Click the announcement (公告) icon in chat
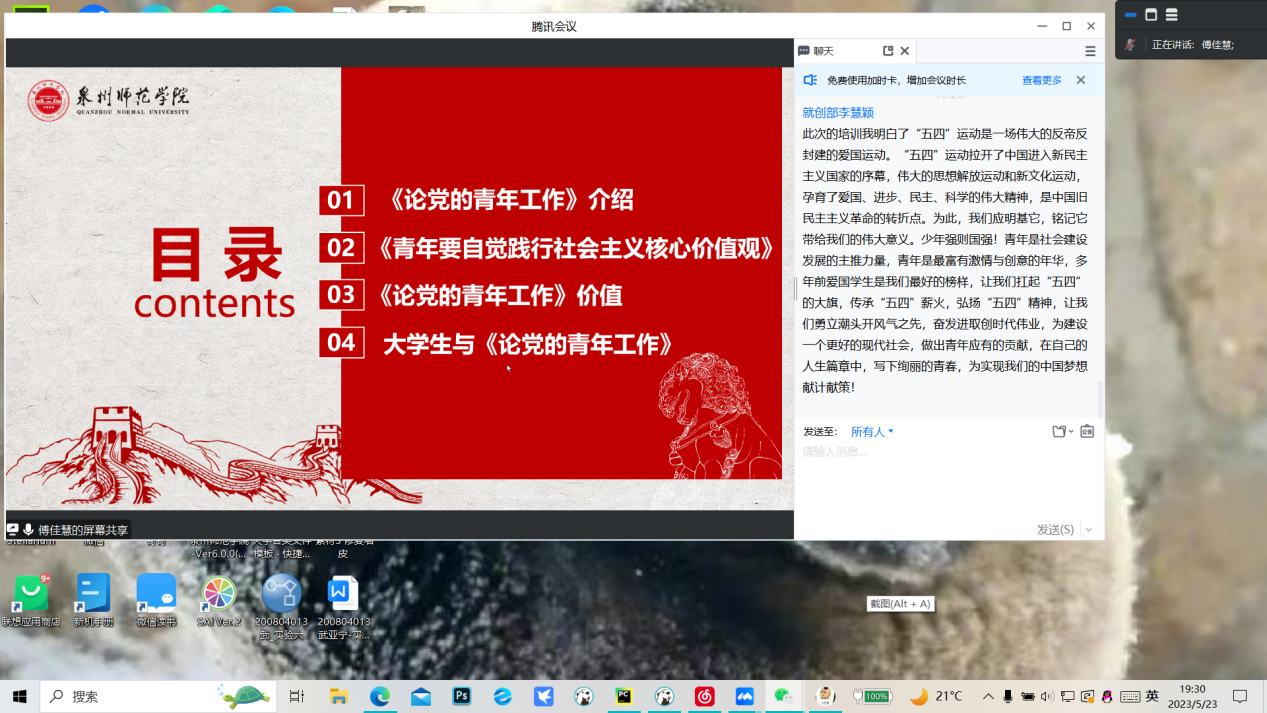1267x713 pixels. pos(1087,431)
